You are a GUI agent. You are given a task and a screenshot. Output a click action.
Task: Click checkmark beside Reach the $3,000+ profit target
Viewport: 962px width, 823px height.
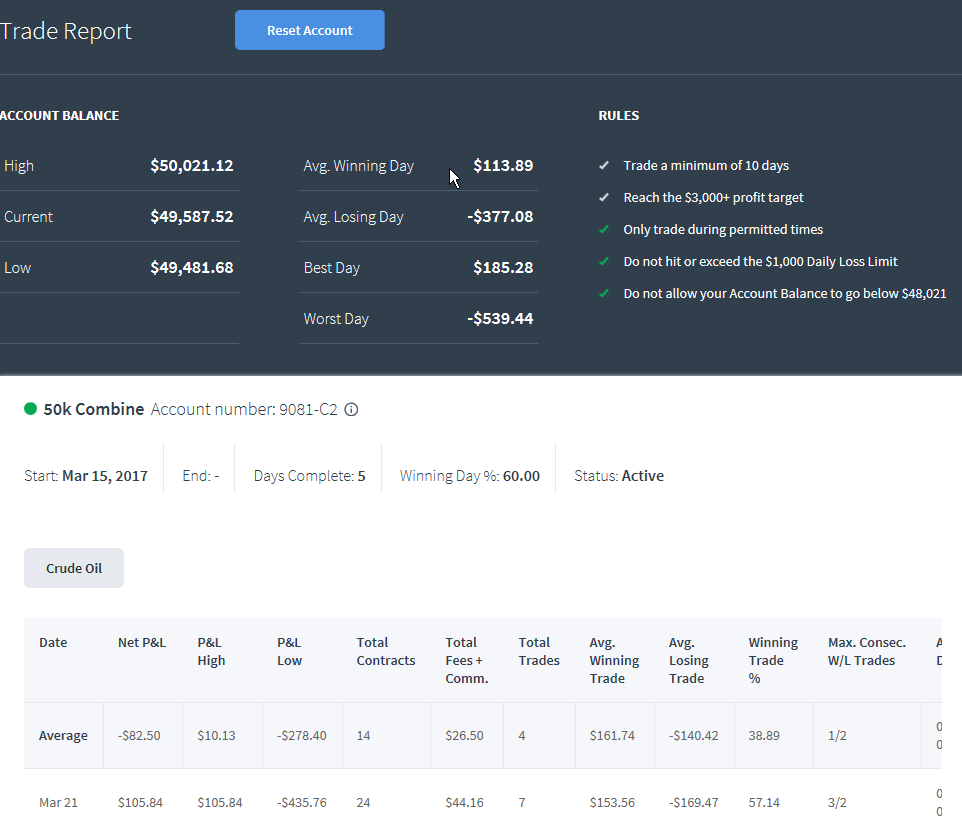[x=604, y=197]
